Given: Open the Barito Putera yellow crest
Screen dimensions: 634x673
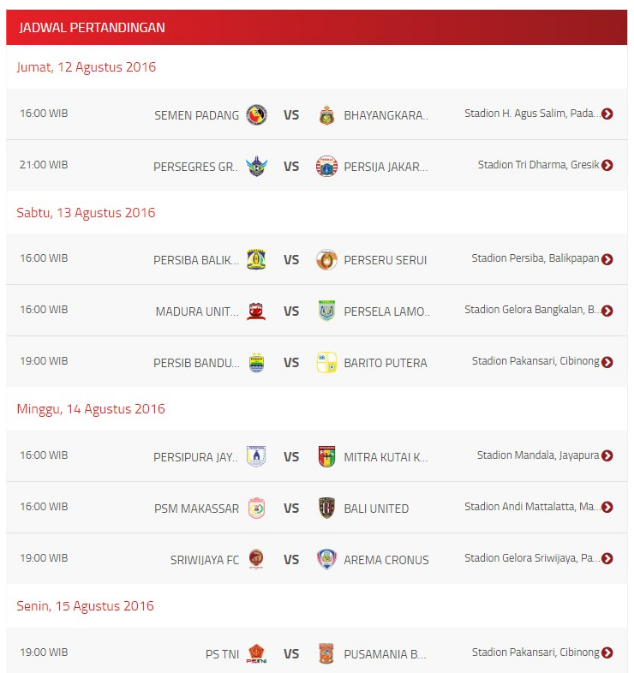Looking at the screenshot, I should (x=327, y=362).
